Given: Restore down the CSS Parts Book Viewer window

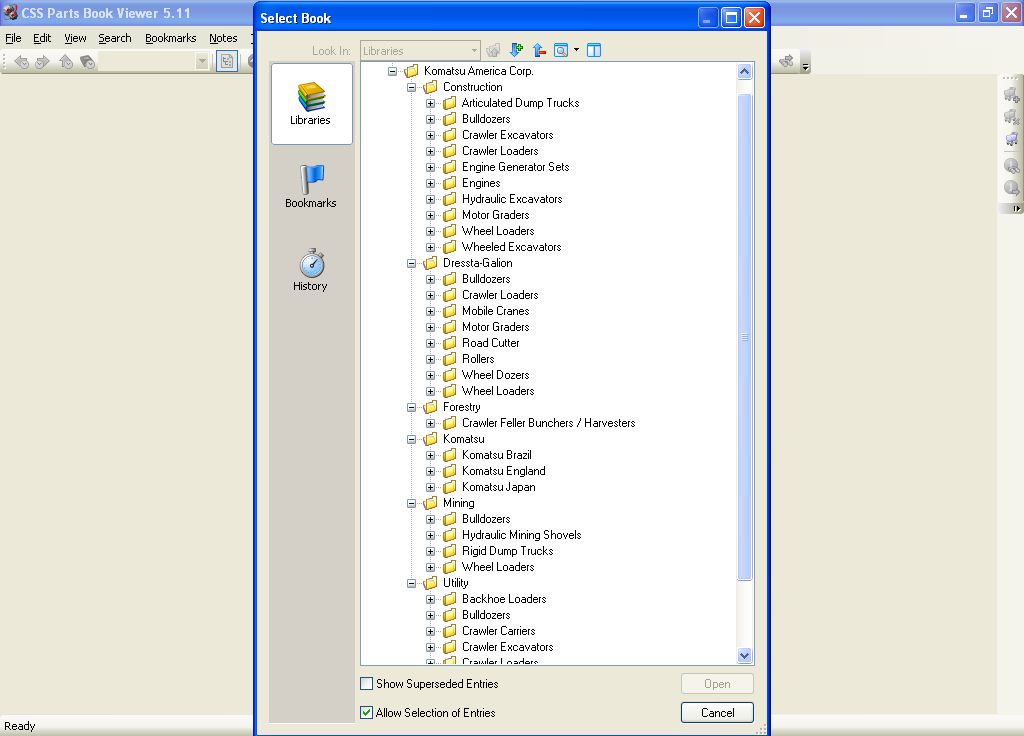Looking at the screenshot, I should [x=987, y=13].
